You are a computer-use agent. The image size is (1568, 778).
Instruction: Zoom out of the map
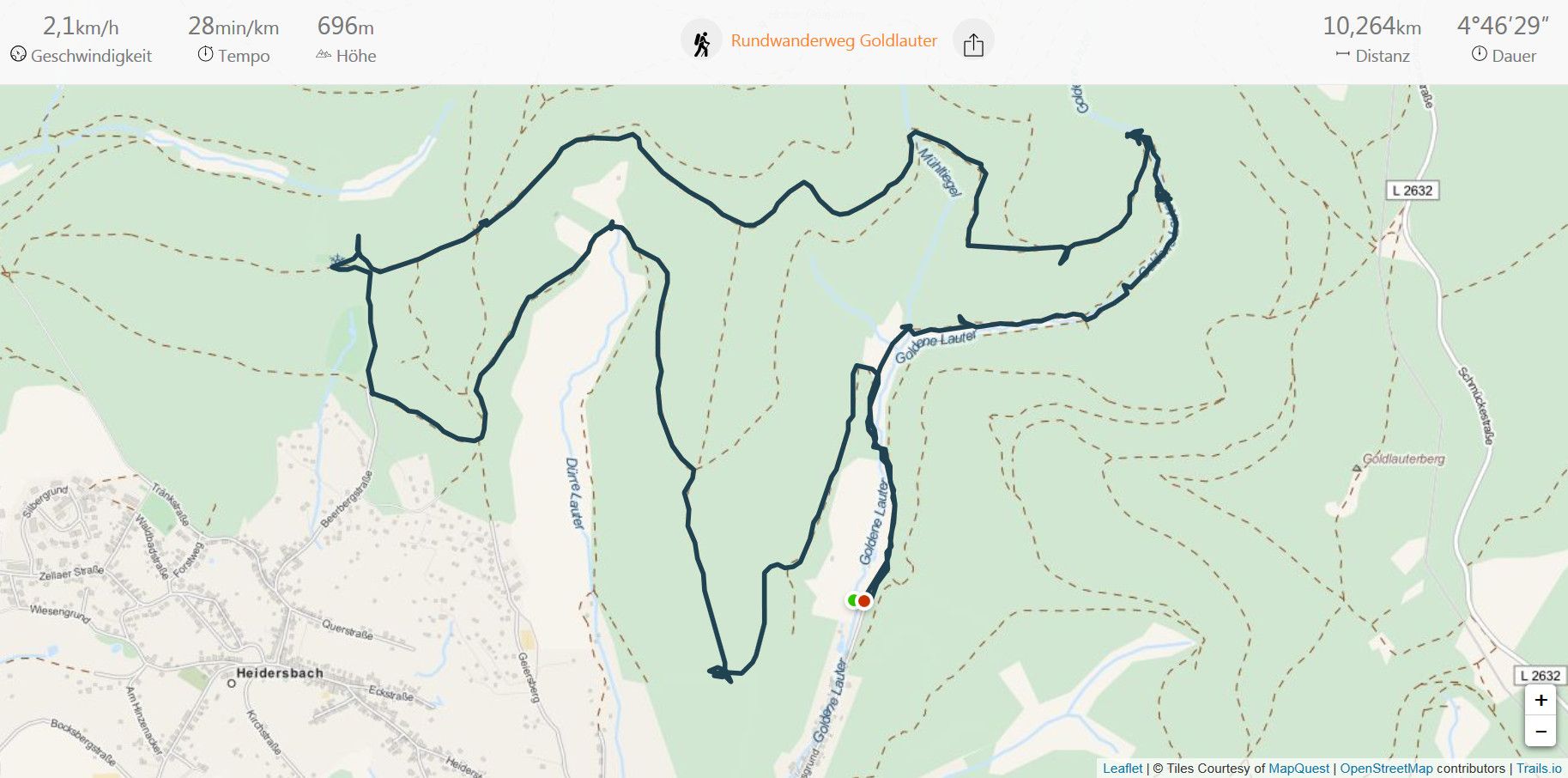1541,732
